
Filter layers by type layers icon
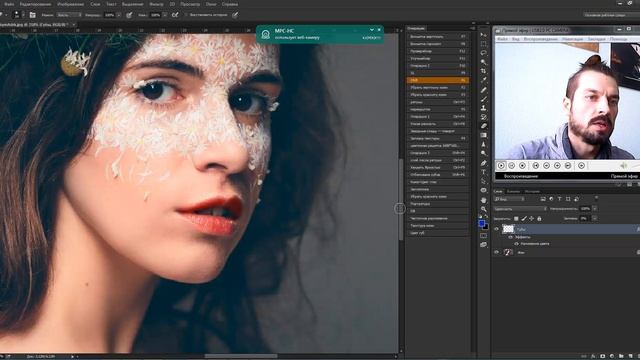(x=559, y=199)
